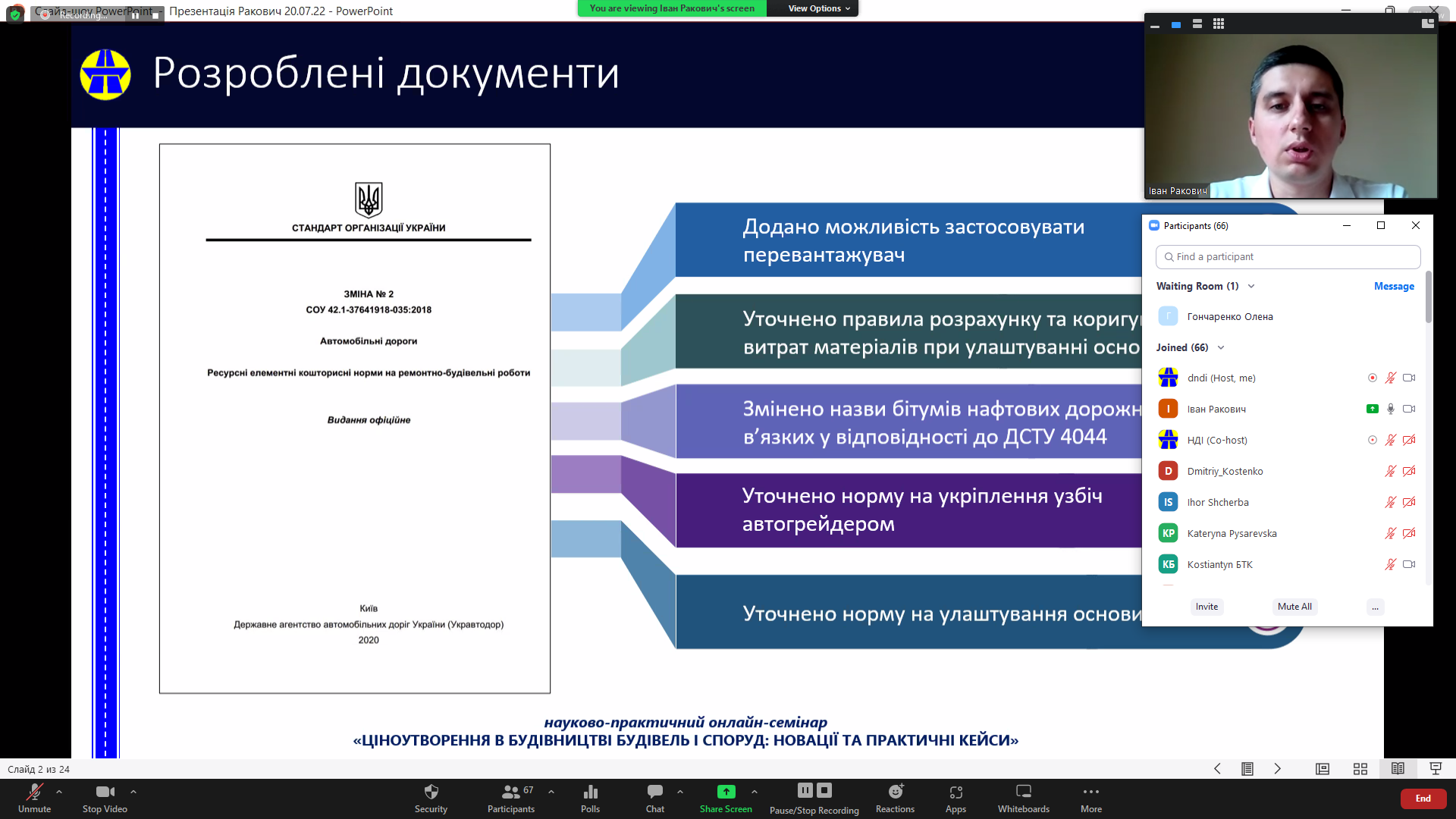Image resolution: width=1456 pixels, height=819 pixels.
Task: Open the Whiteboards icon
Action: coord(1023,792)
